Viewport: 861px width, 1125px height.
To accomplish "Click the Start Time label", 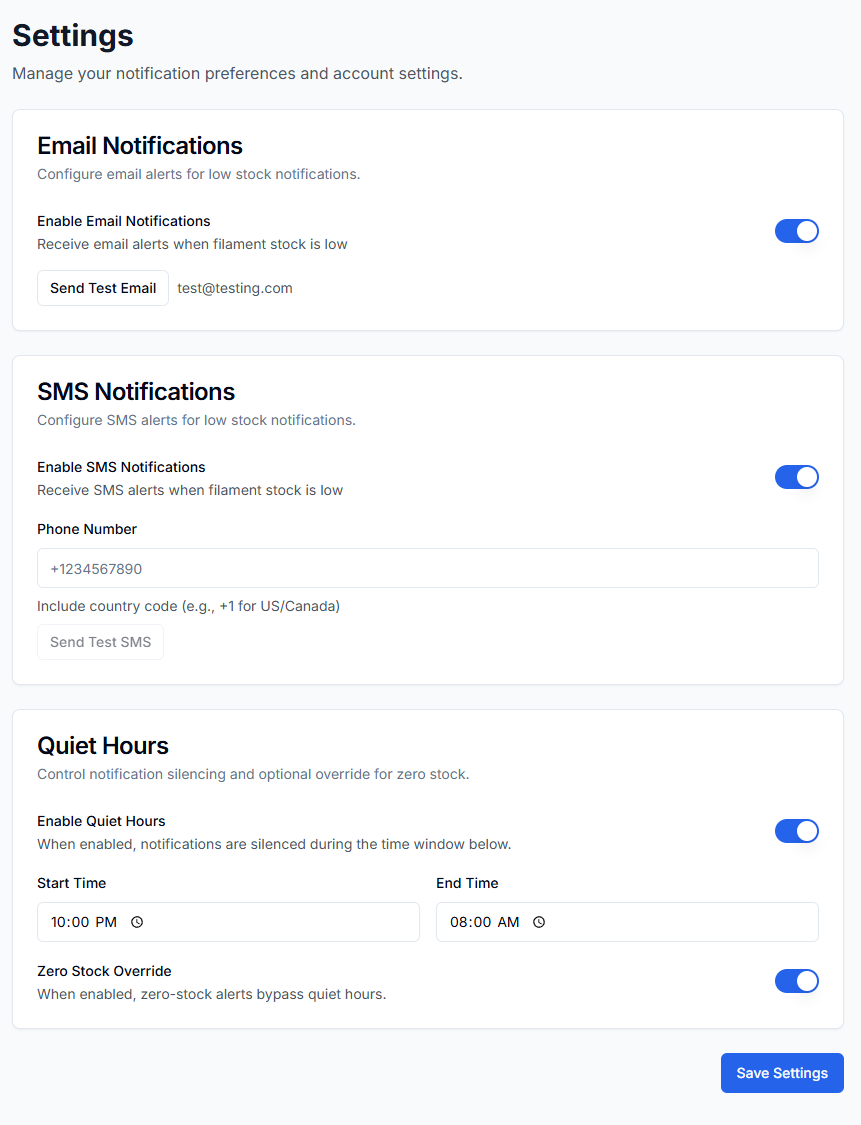I will (x=71, y=883).
